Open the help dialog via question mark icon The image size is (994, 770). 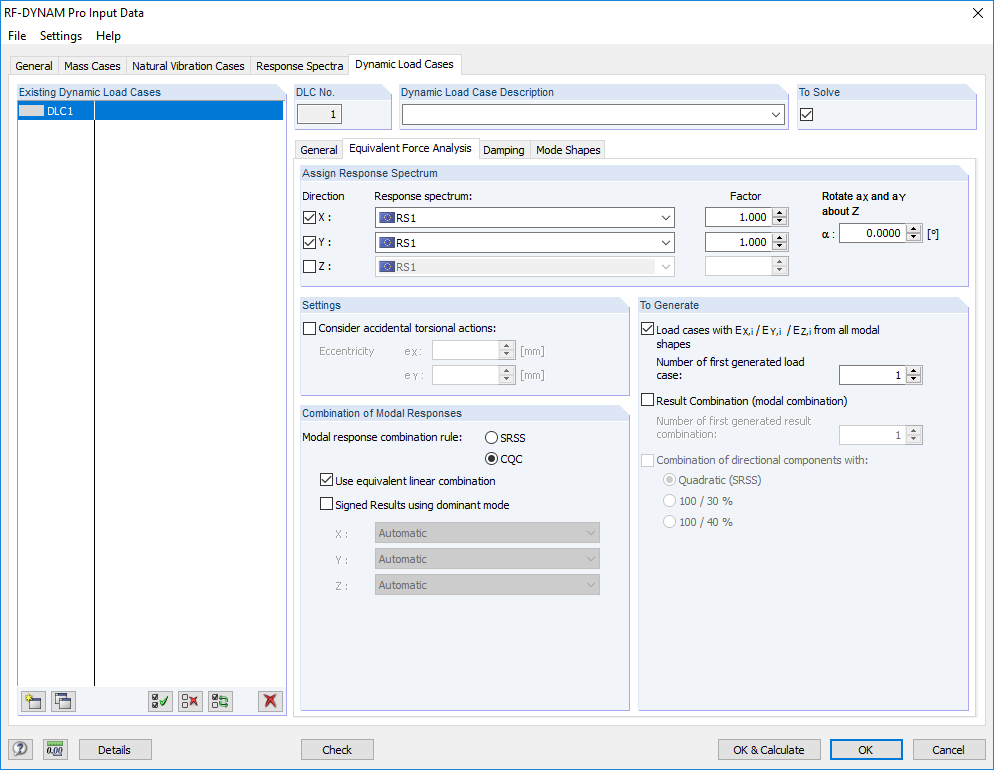coord(20,749)
